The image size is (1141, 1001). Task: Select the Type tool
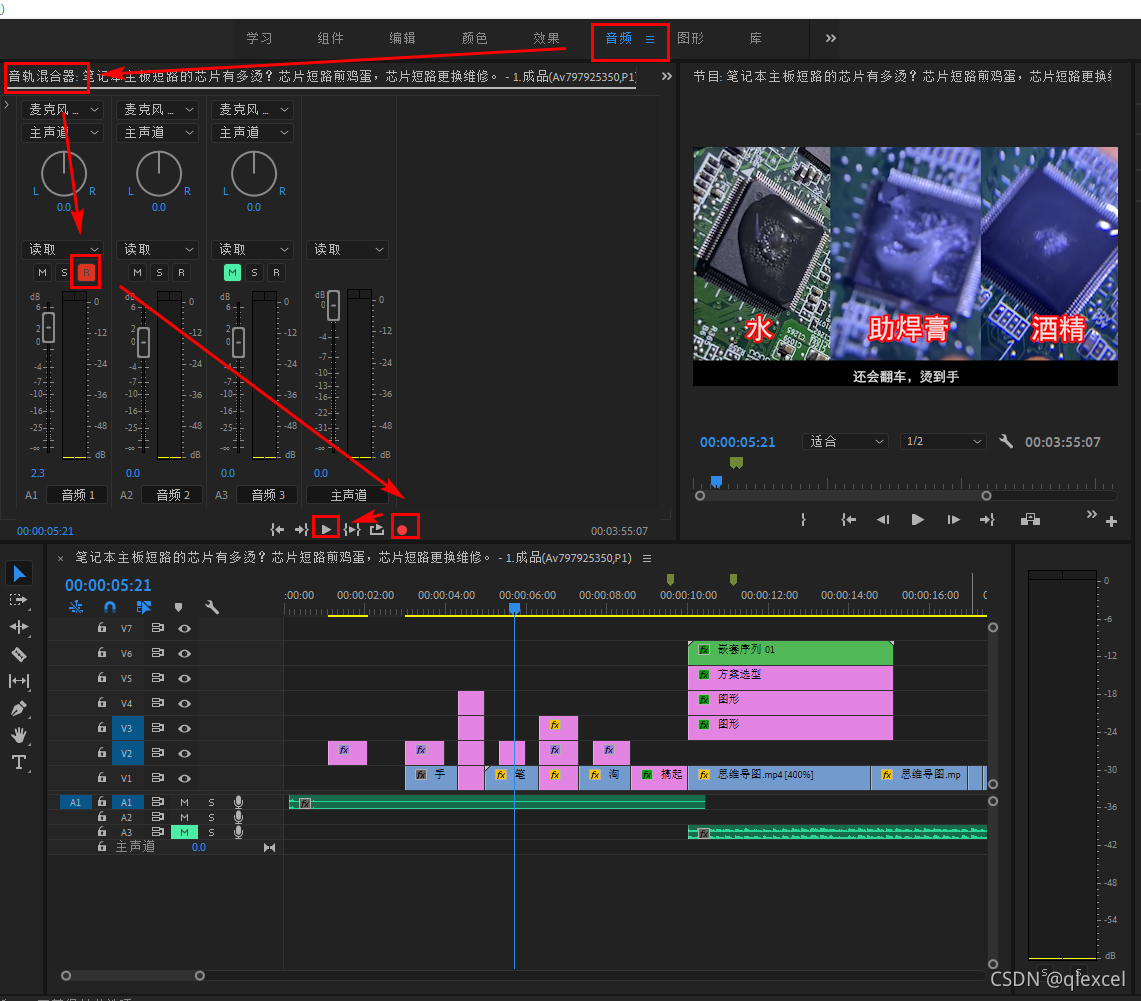pyautogui.click(x=19, y=762)
